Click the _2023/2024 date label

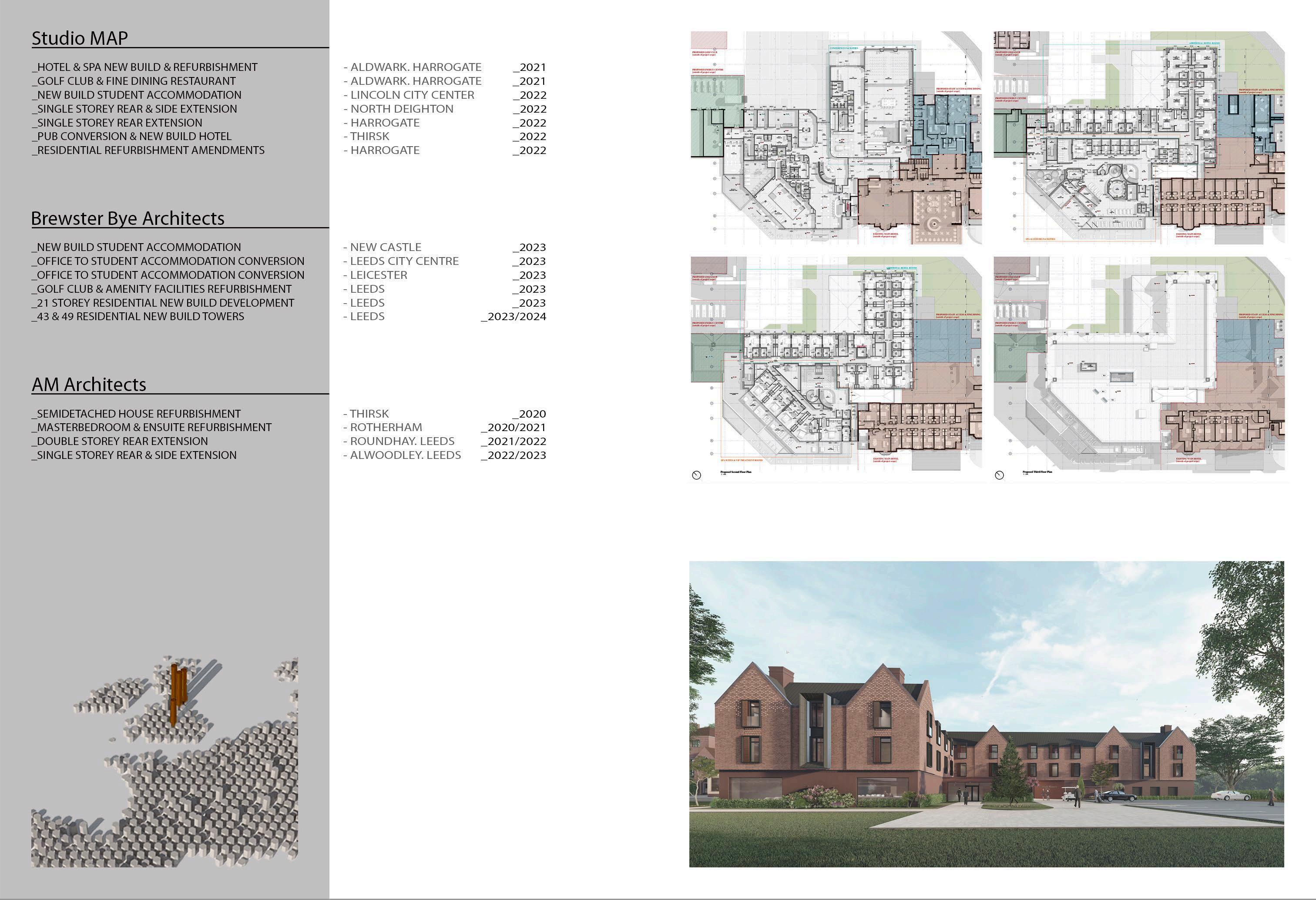514,316
